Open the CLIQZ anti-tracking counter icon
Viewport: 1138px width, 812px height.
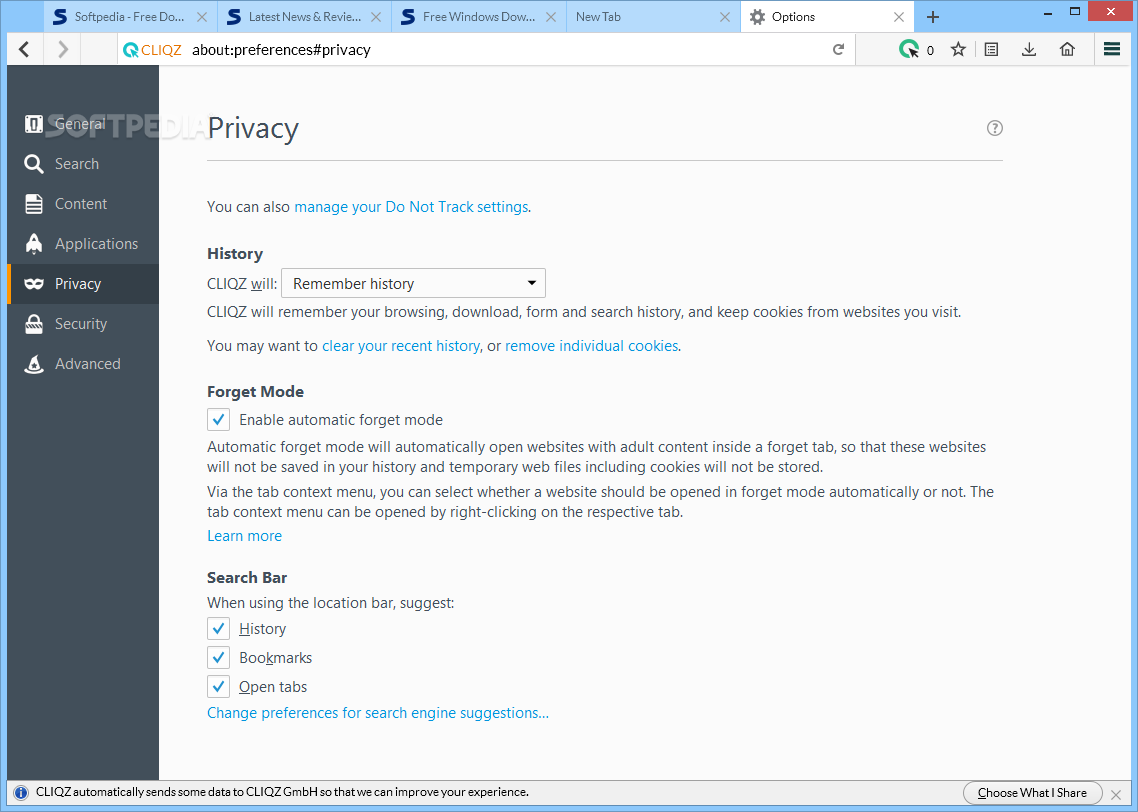909,49
